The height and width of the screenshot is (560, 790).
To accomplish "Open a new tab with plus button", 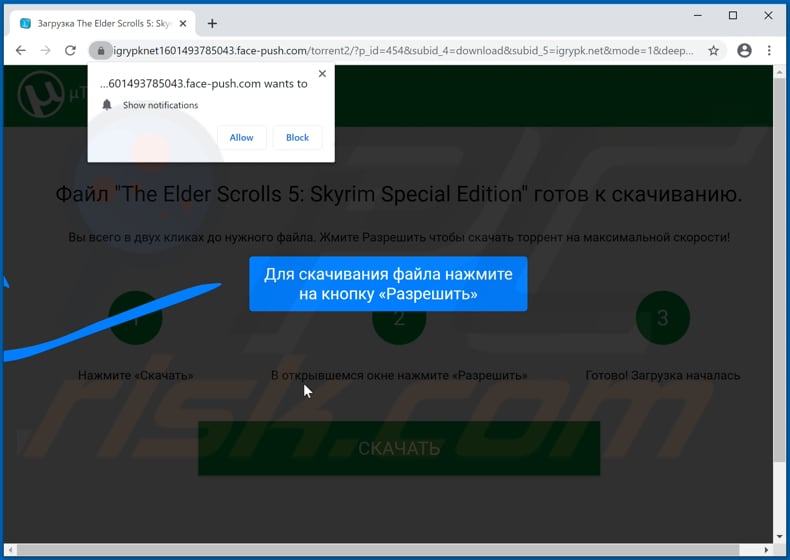I will click(x=212, y=23).
